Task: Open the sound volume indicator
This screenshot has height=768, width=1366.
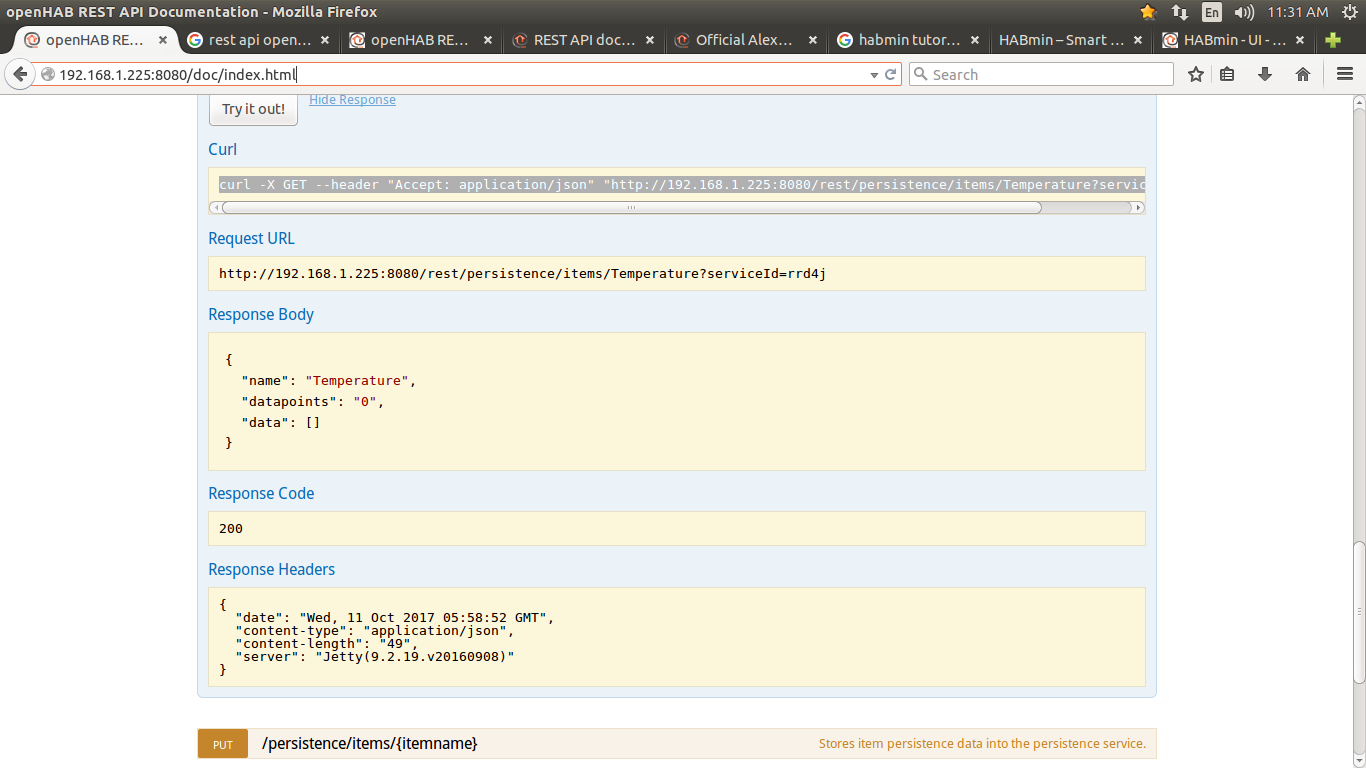Action: (1244, 12)
